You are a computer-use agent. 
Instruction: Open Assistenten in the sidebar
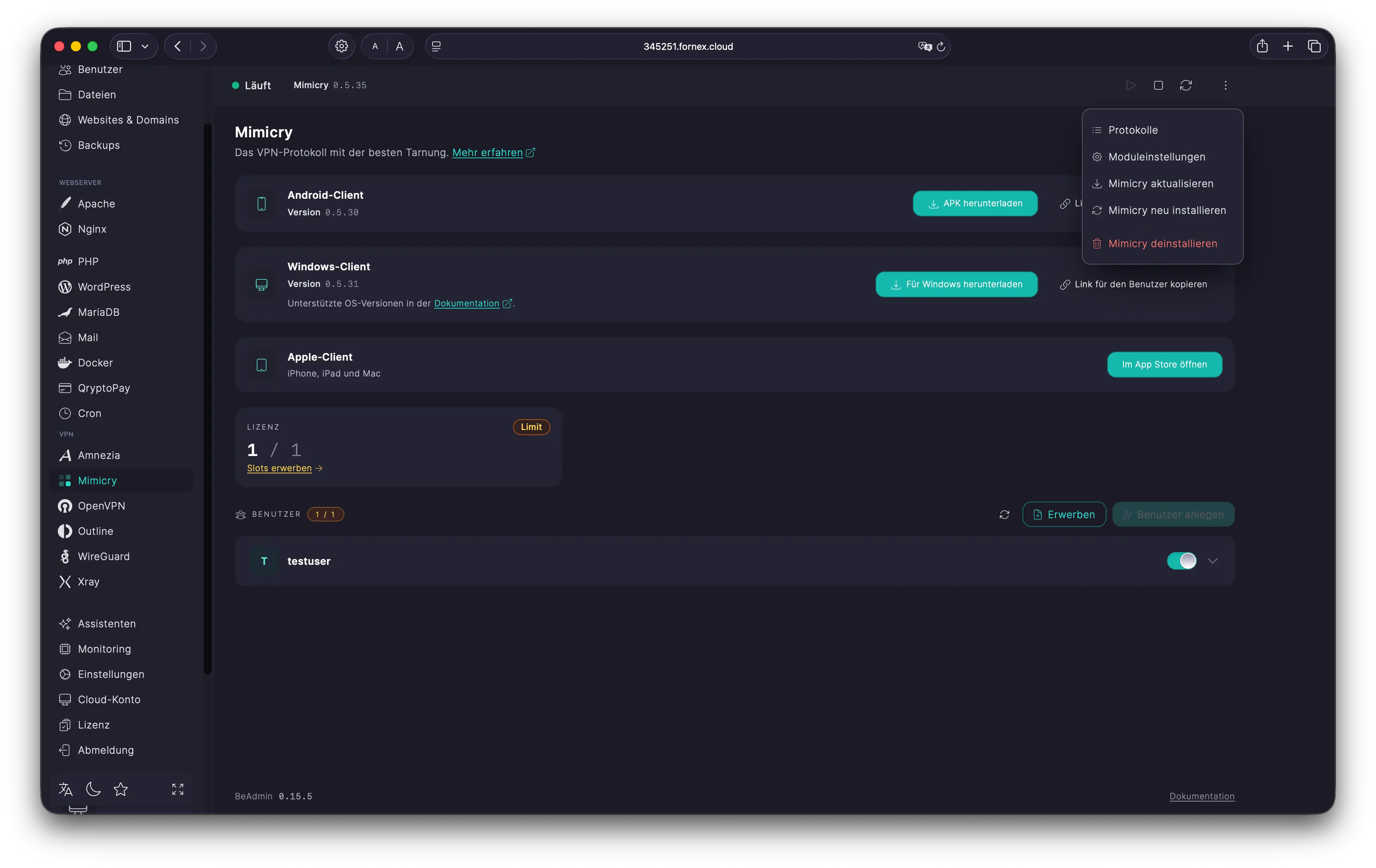(97, 623)
